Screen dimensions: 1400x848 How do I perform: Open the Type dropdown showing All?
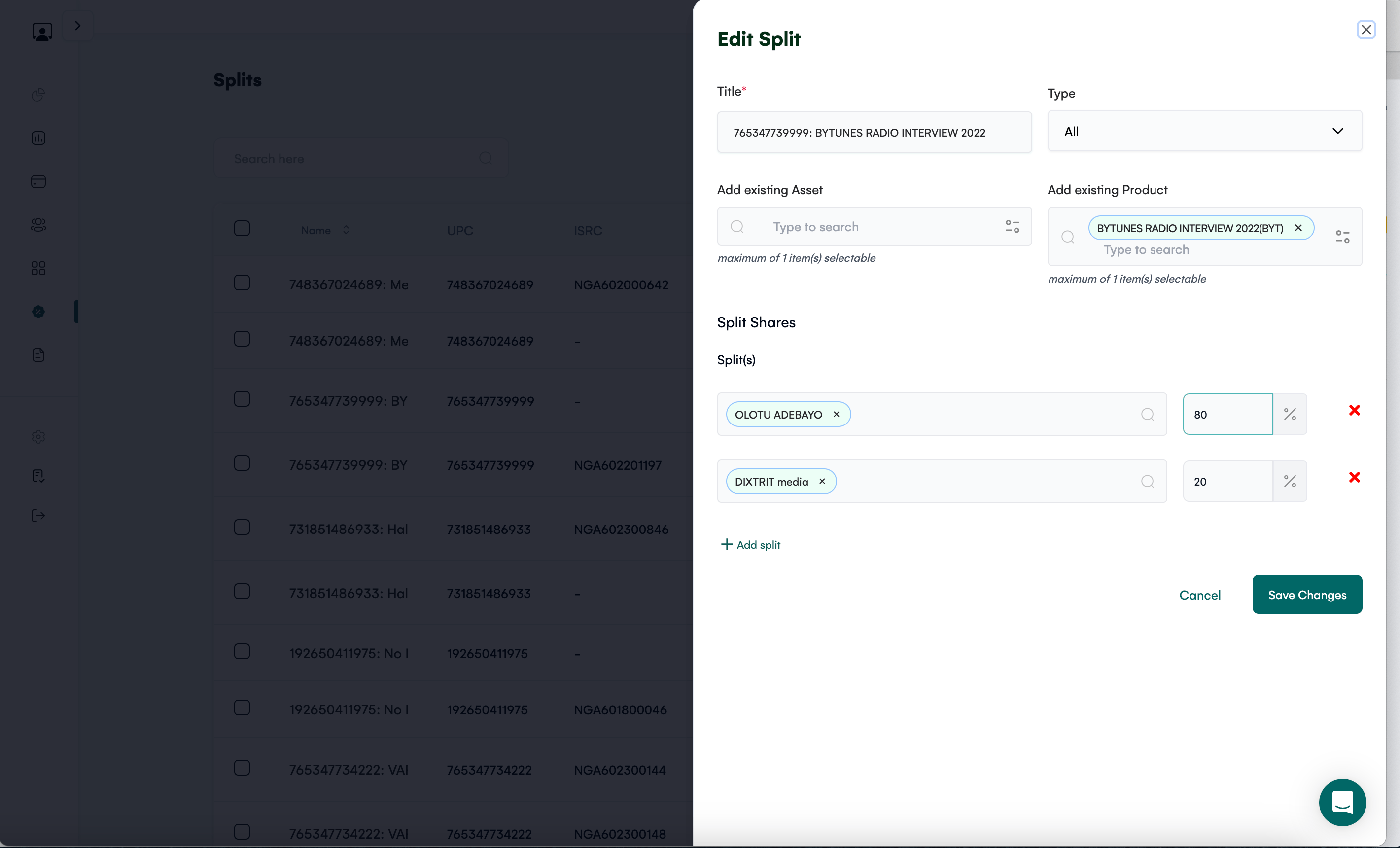tap(1205, 131)
